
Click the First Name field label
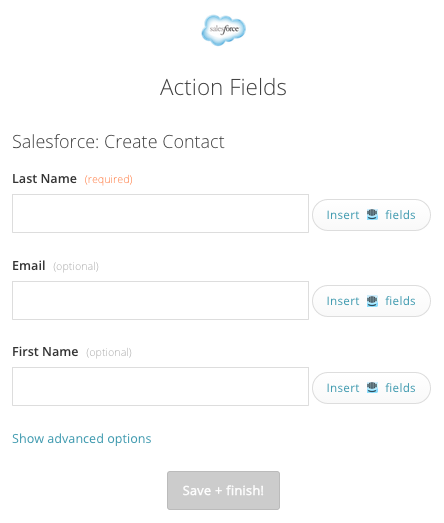point(45,352)
